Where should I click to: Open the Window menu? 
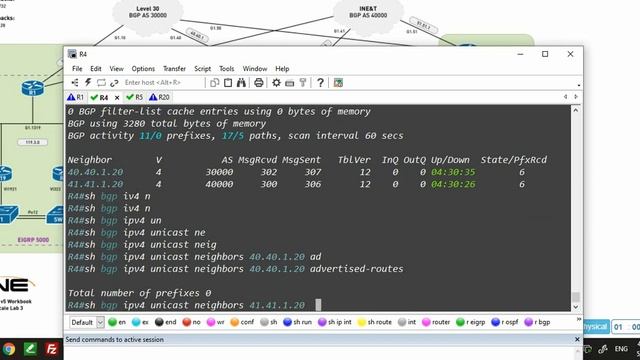255,69
